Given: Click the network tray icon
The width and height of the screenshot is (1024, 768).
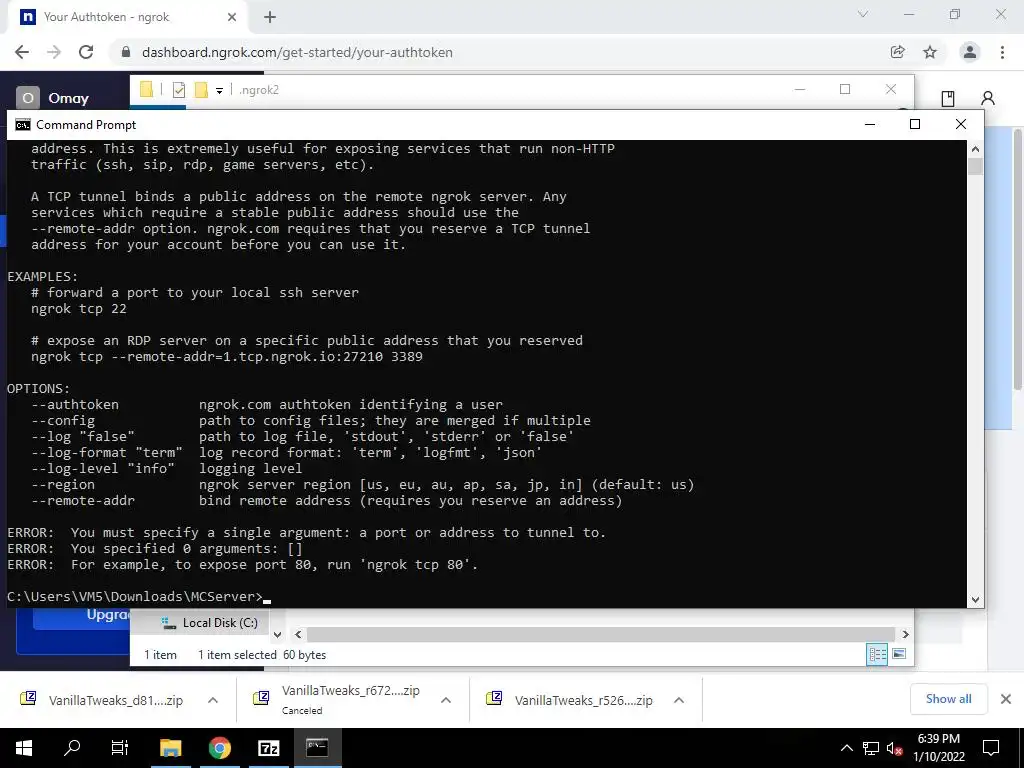Looking at the screenshot, I should (x=871, y=748).
